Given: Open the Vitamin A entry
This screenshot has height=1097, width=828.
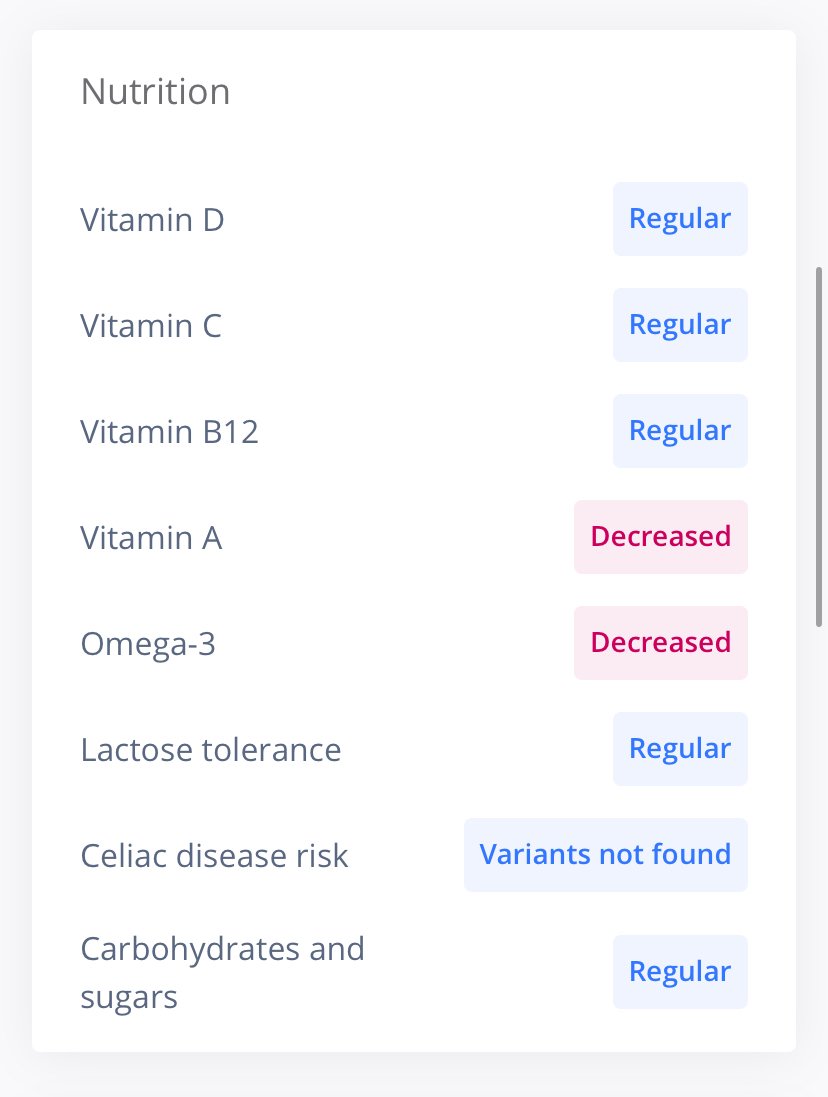Looking at the screenshot, I should [x=413, y=537].
